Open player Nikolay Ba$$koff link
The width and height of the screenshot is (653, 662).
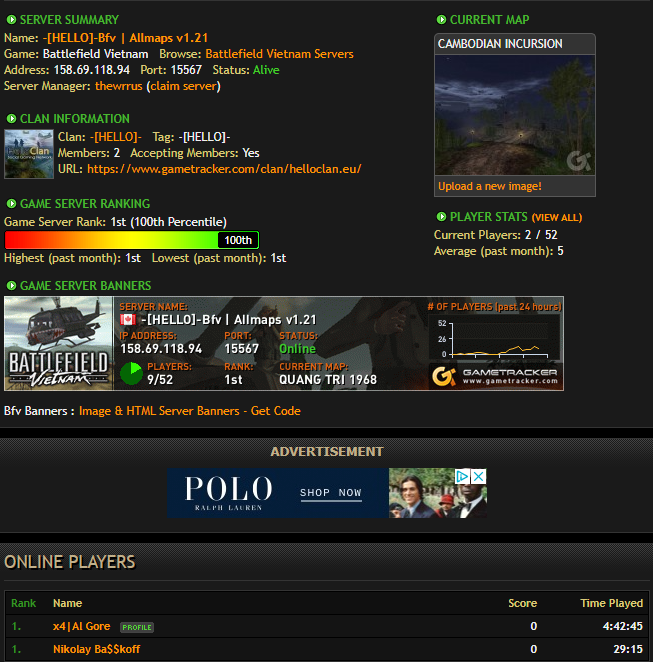96,649
